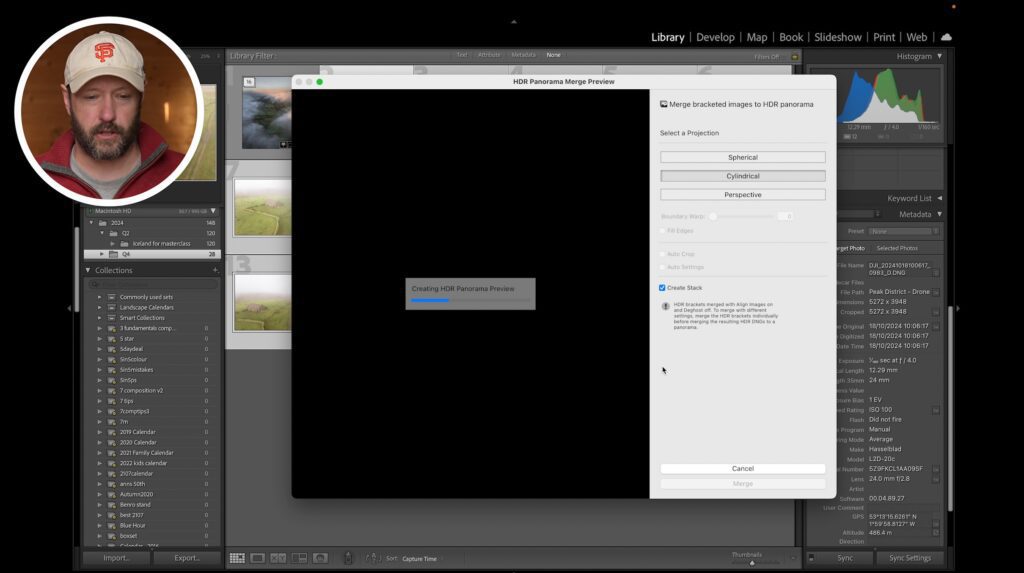The image size is (1024, 573).
Task: Expand the Q4 folder
Action: point(102,254)
